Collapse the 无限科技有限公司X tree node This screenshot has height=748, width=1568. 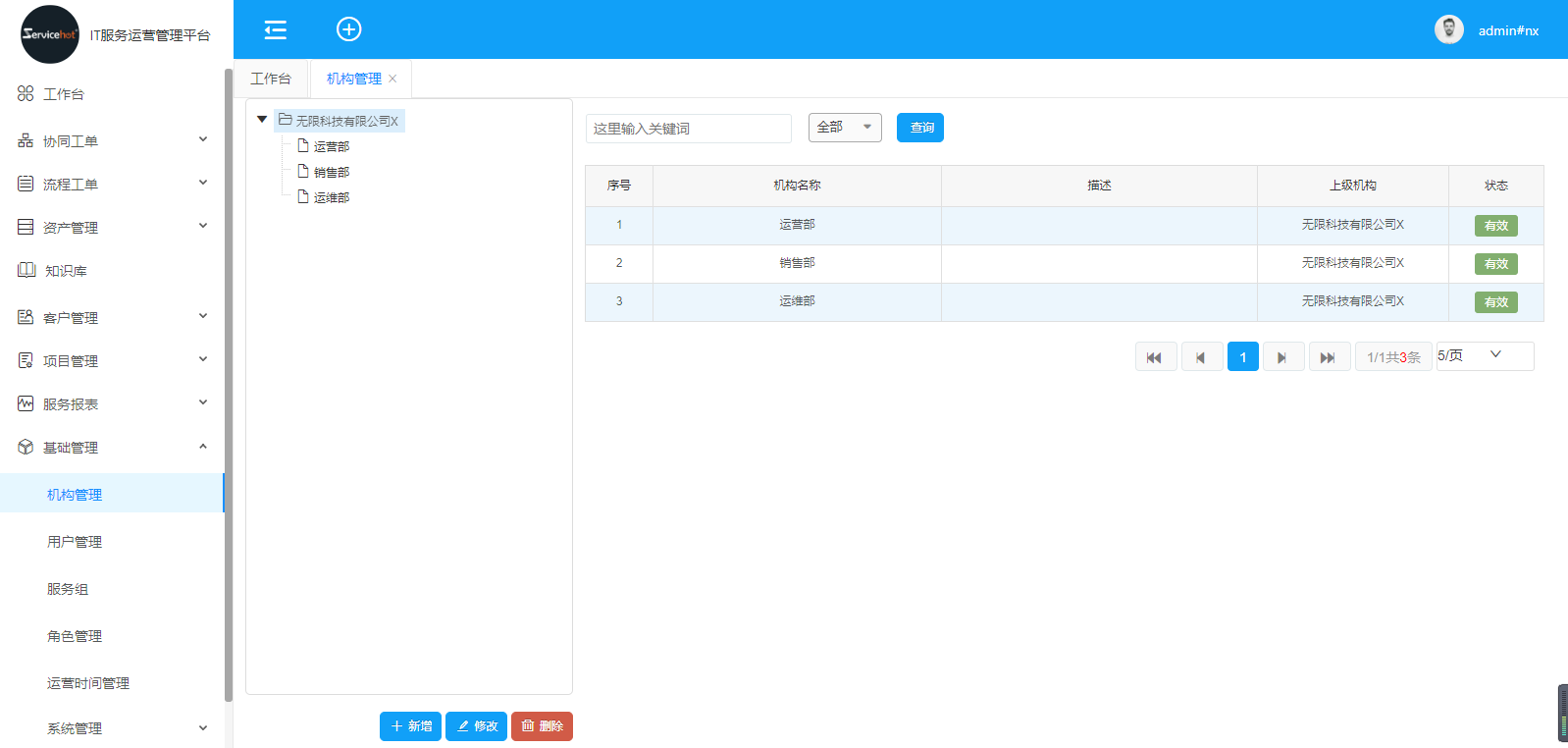tap(262, 120)
